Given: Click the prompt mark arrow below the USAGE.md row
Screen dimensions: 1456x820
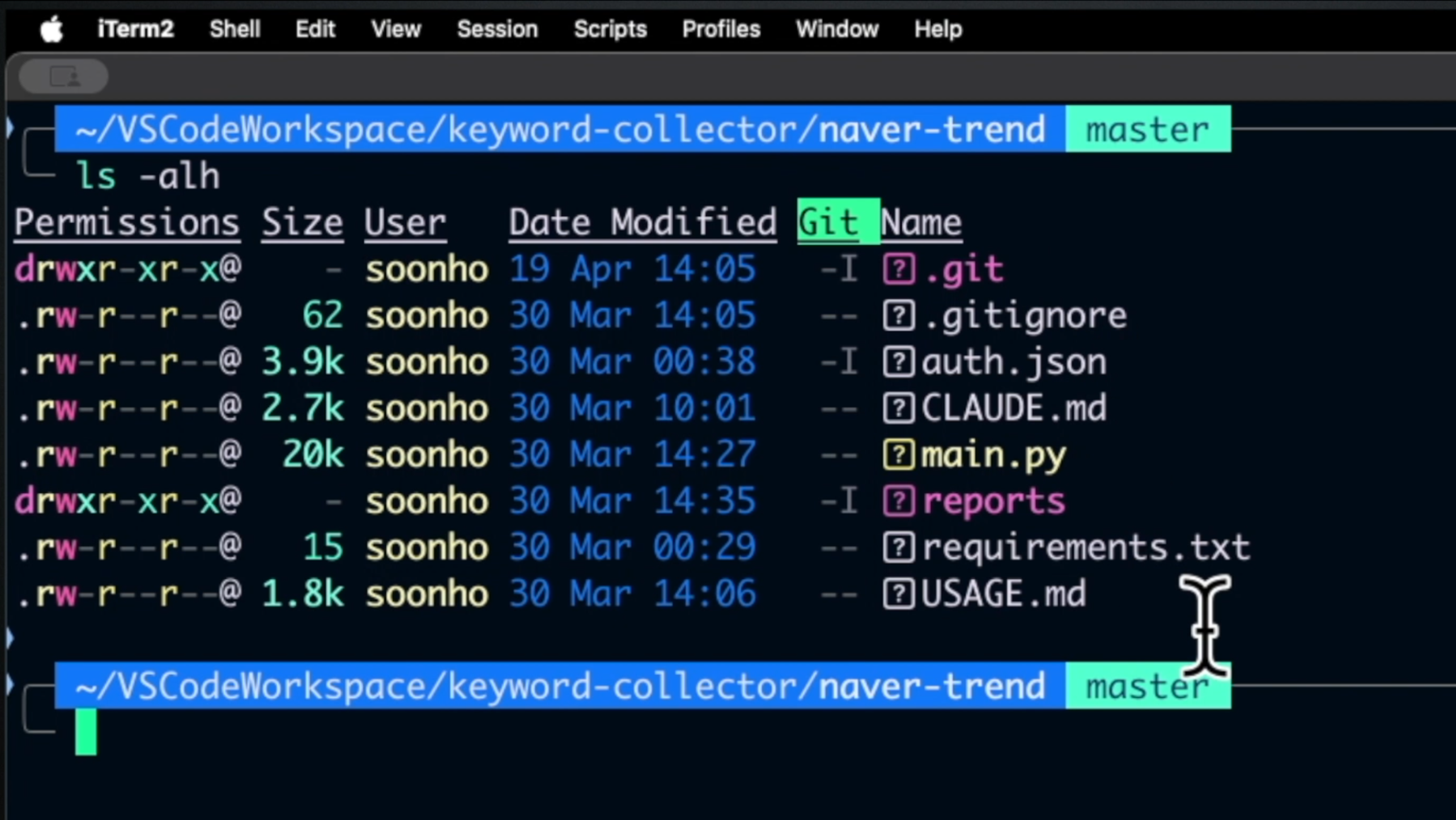Looking at the screenshot, I should tap(10, 638).
